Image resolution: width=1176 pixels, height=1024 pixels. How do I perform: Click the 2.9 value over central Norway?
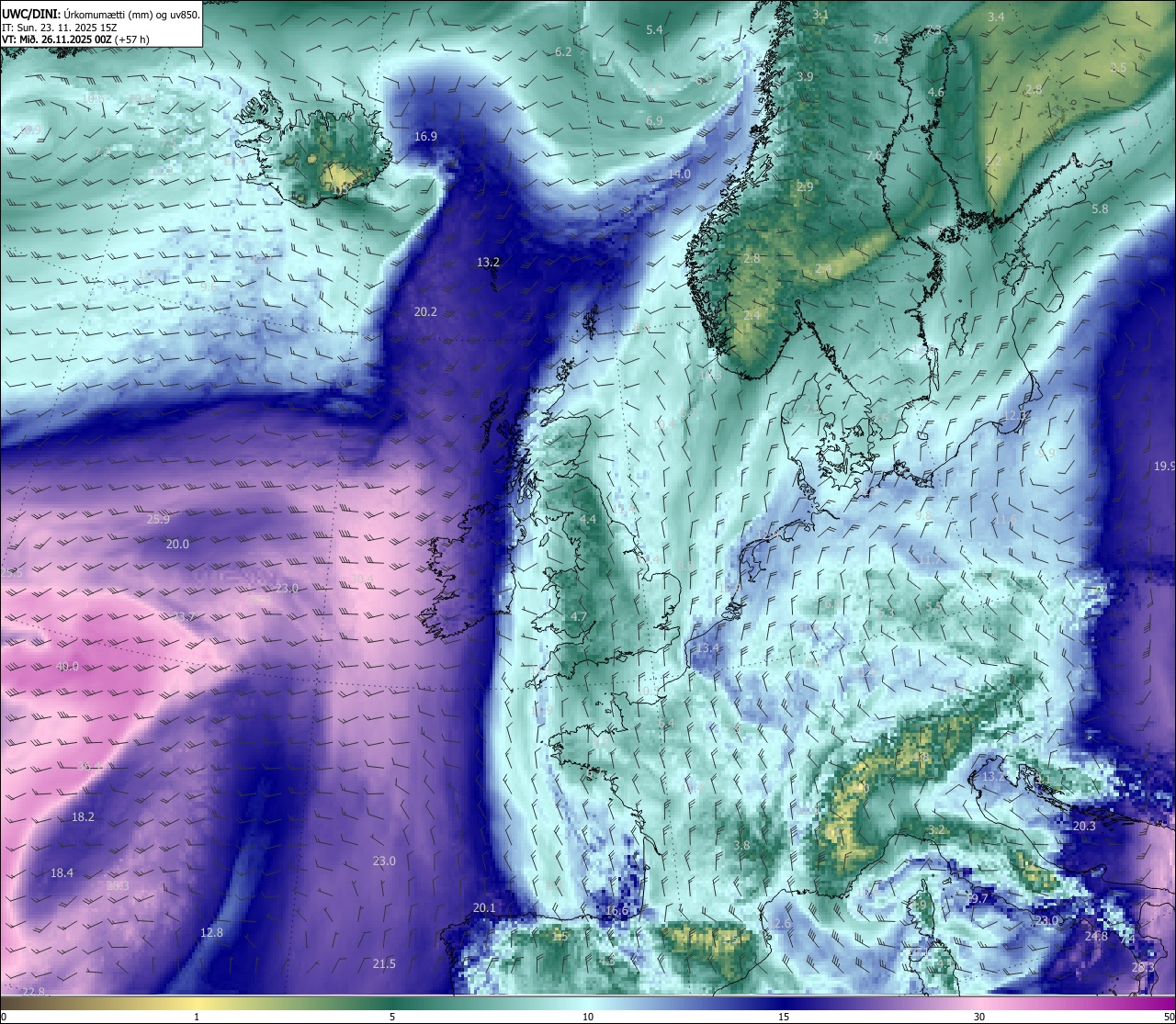coord(805,186)
